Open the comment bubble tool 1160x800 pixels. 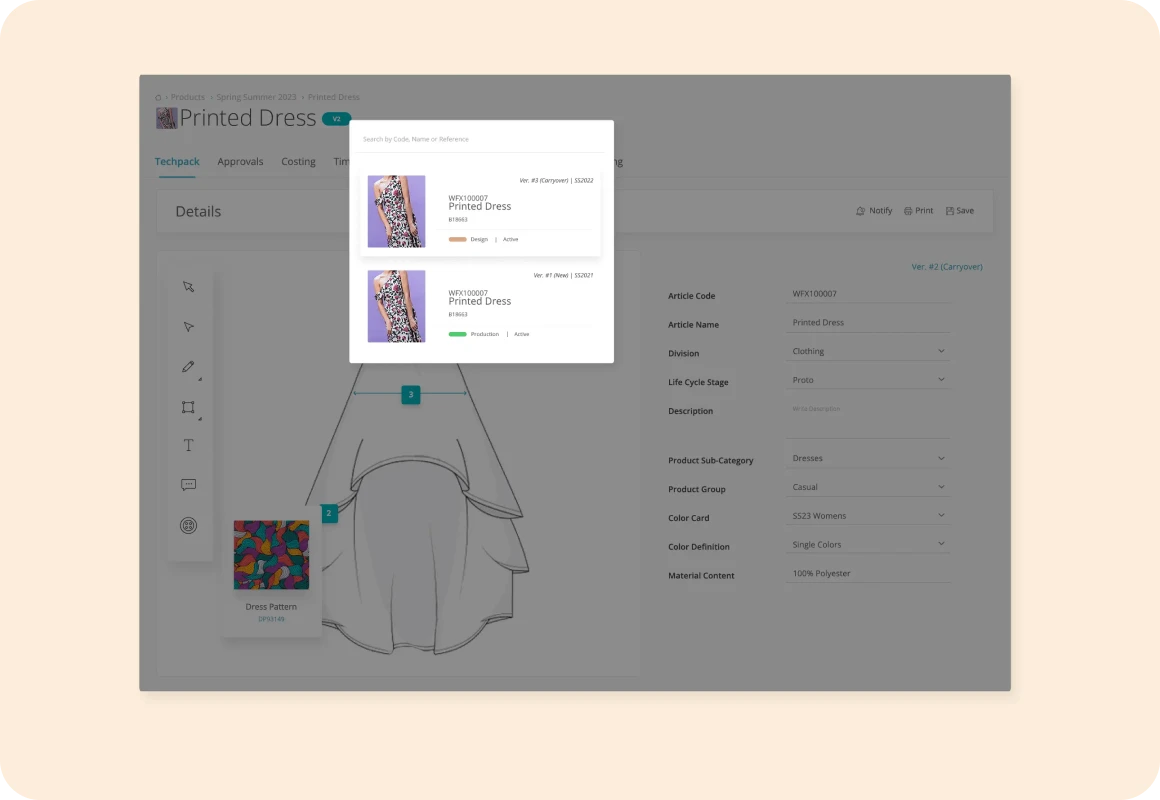pyautogui.click(x=188, y=485)
